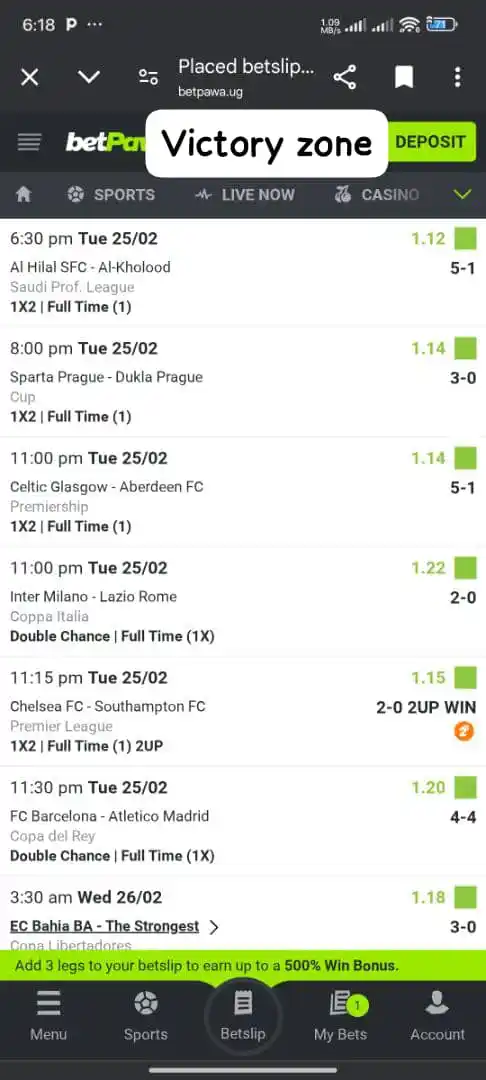The width and height of the screenshot is (486, 1080).
Task: Collapse the custom tab with down chevron
Action: click(89, 77)
